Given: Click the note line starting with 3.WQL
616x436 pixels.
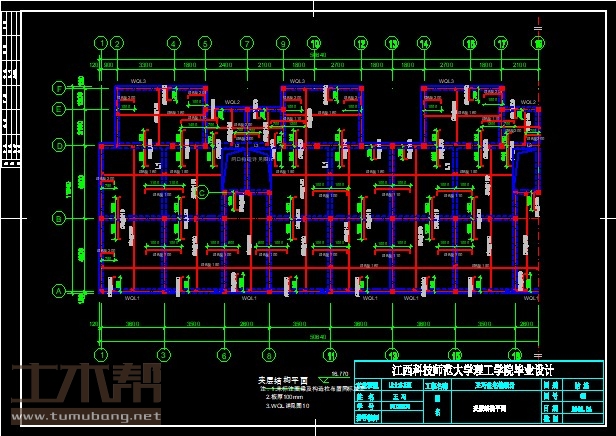Looking at the screenshot, I should tap(286, 406).
